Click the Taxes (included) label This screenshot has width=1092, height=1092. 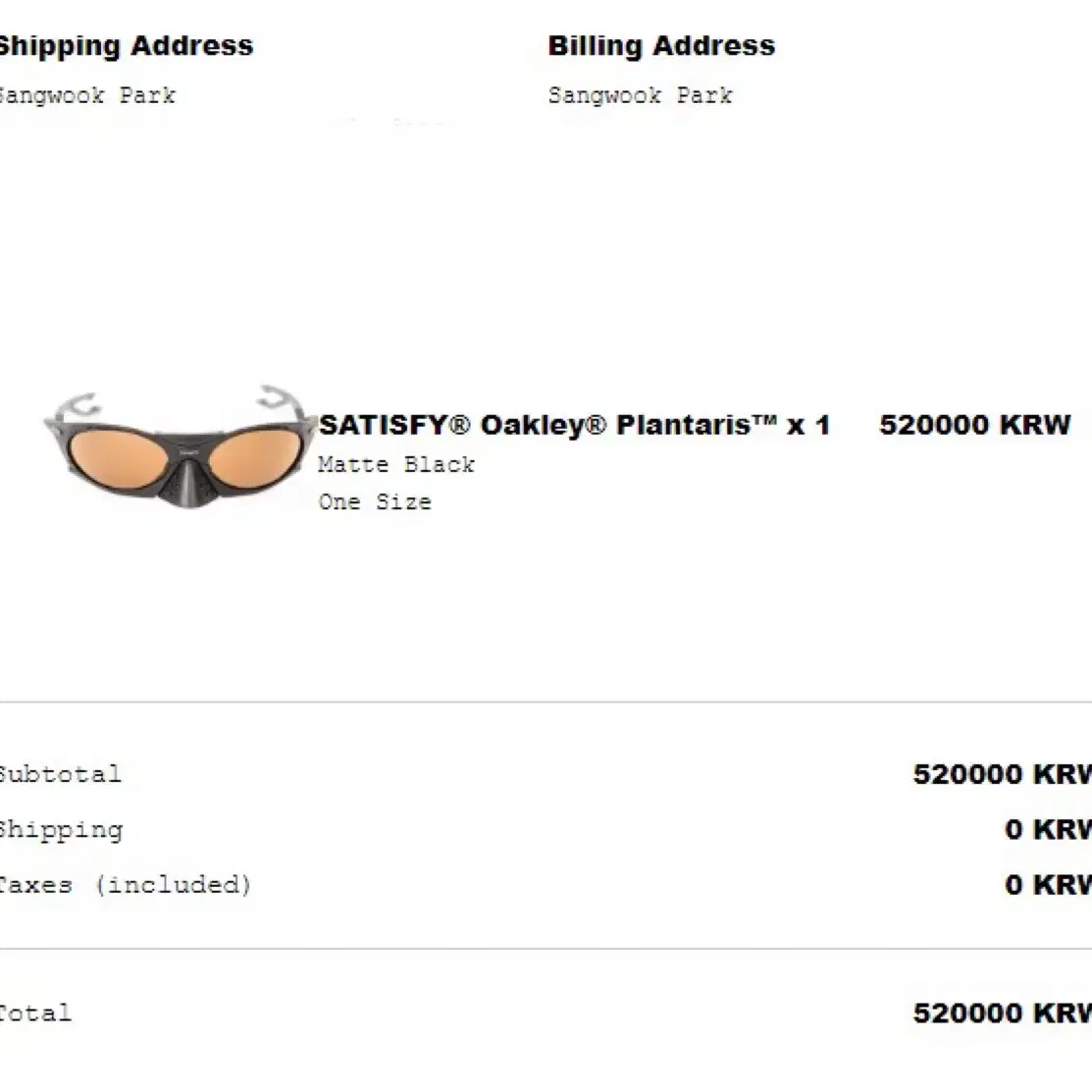click(x=126, y=885)
